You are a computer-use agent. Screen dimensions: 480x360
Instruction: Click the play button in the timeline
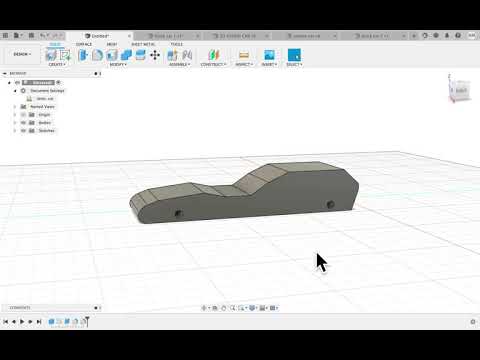click(x=22, y=322)
